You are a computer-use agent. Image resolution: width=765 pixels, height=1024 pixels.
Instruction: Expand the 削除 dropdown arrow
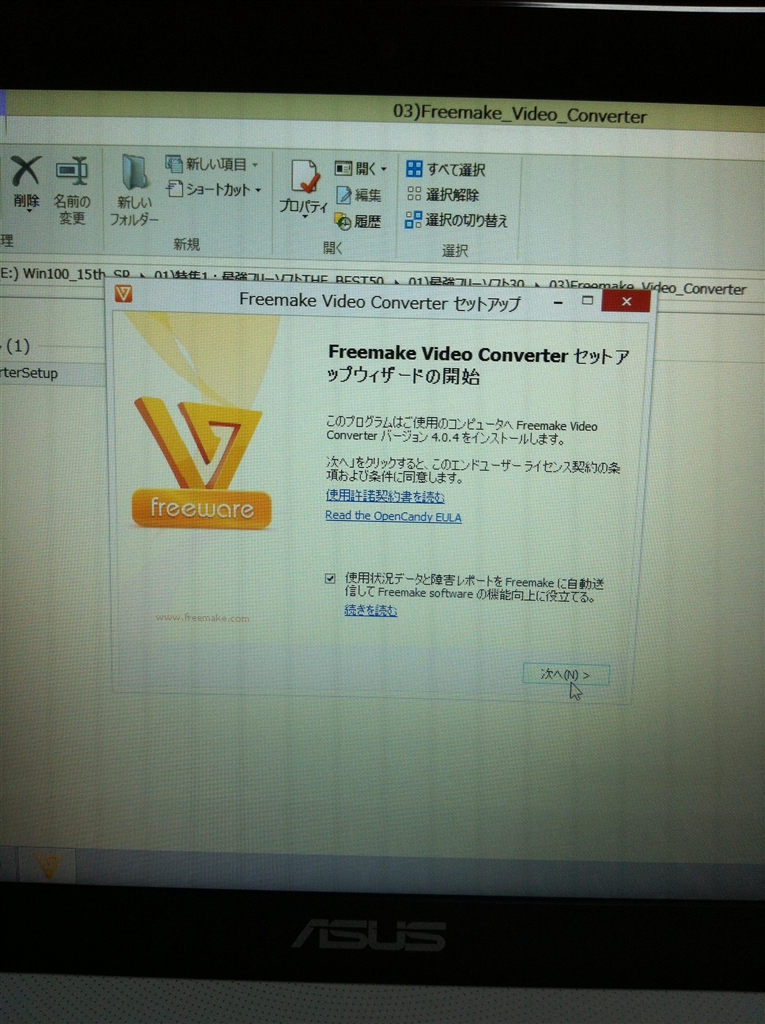pos(28,212)
